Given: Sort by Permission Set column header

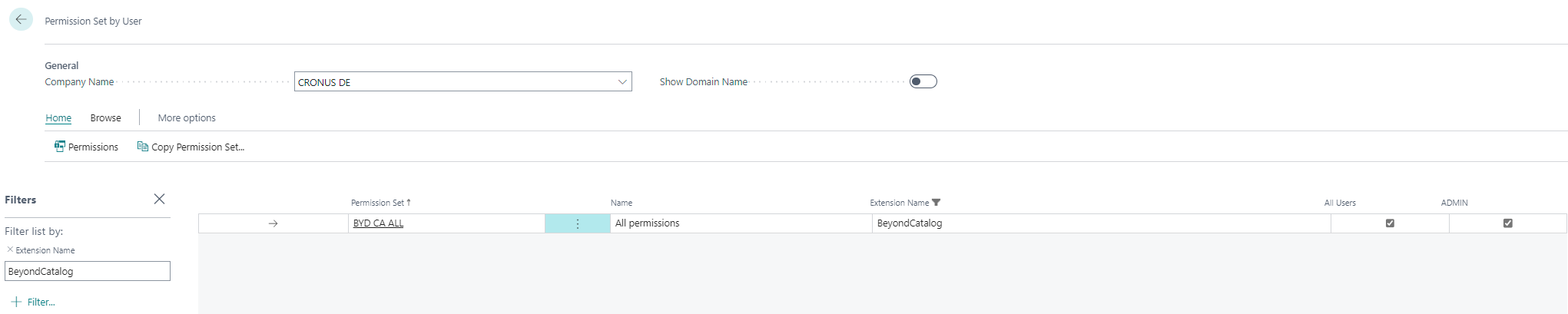Looking at the screenshot, I should click(377, 203).
